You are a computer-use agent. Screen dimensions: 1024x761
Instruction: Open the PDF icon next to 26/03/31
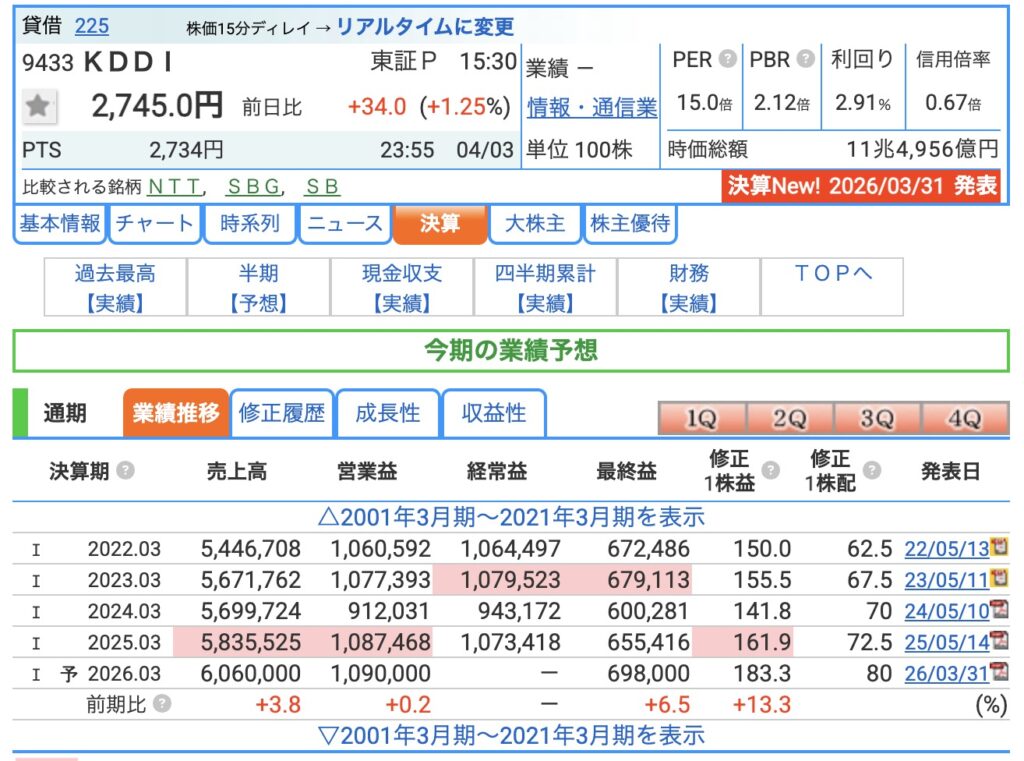pos(998,673)
